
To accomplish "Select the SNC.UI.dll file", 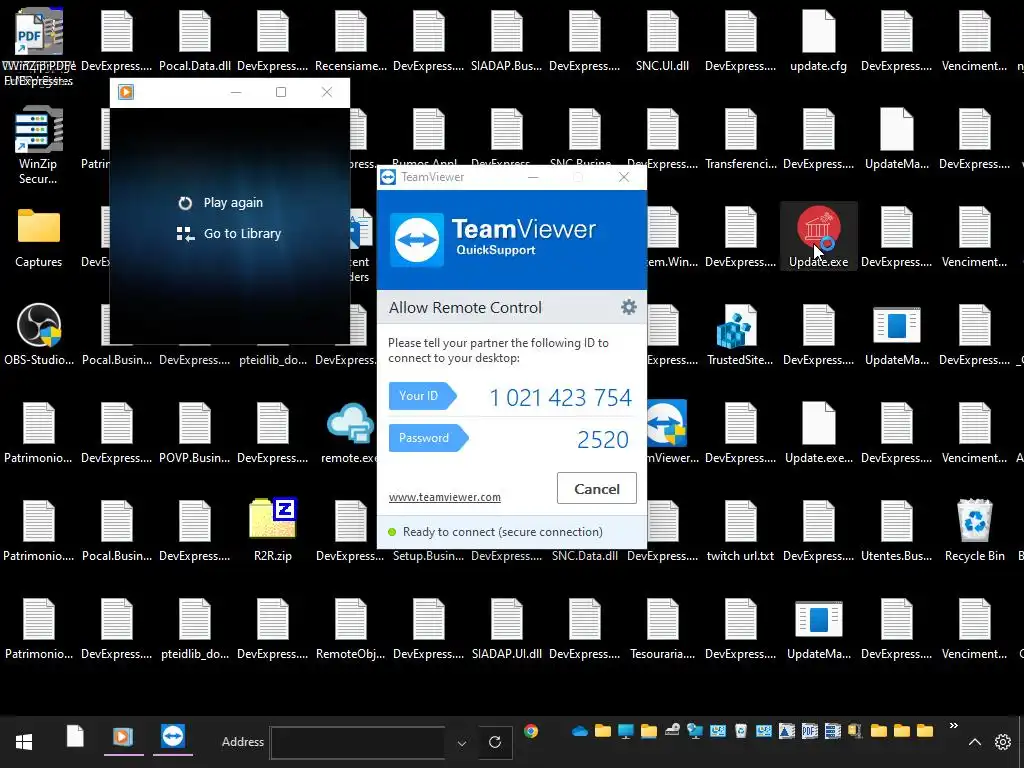I will 662,40.
